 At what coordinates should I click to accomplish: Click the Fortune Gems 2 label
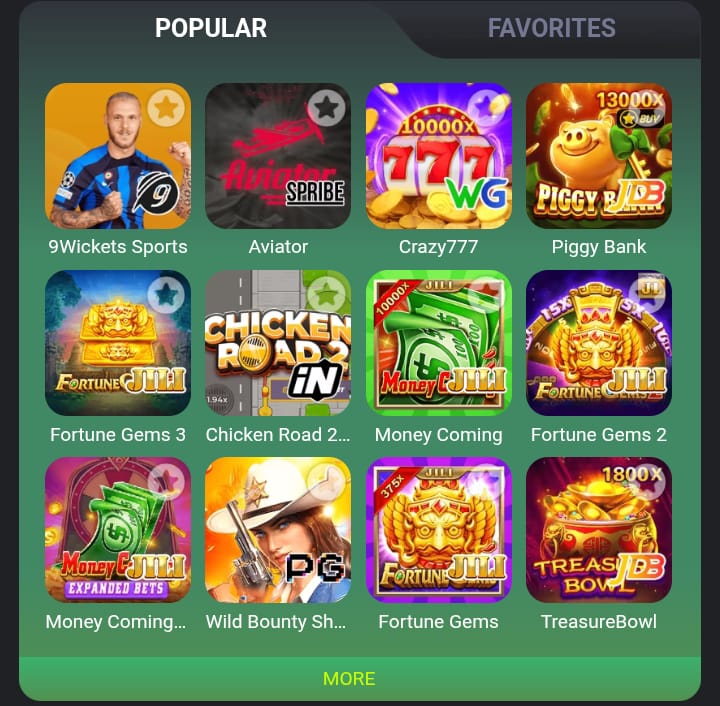599,435
